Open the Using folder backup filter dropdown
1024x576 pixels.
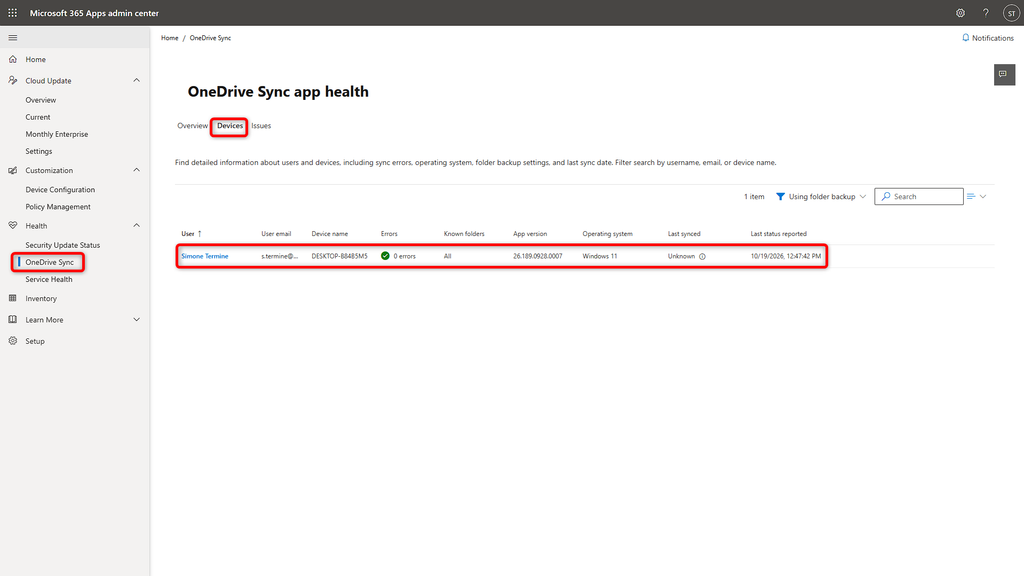tap(821, 197)
